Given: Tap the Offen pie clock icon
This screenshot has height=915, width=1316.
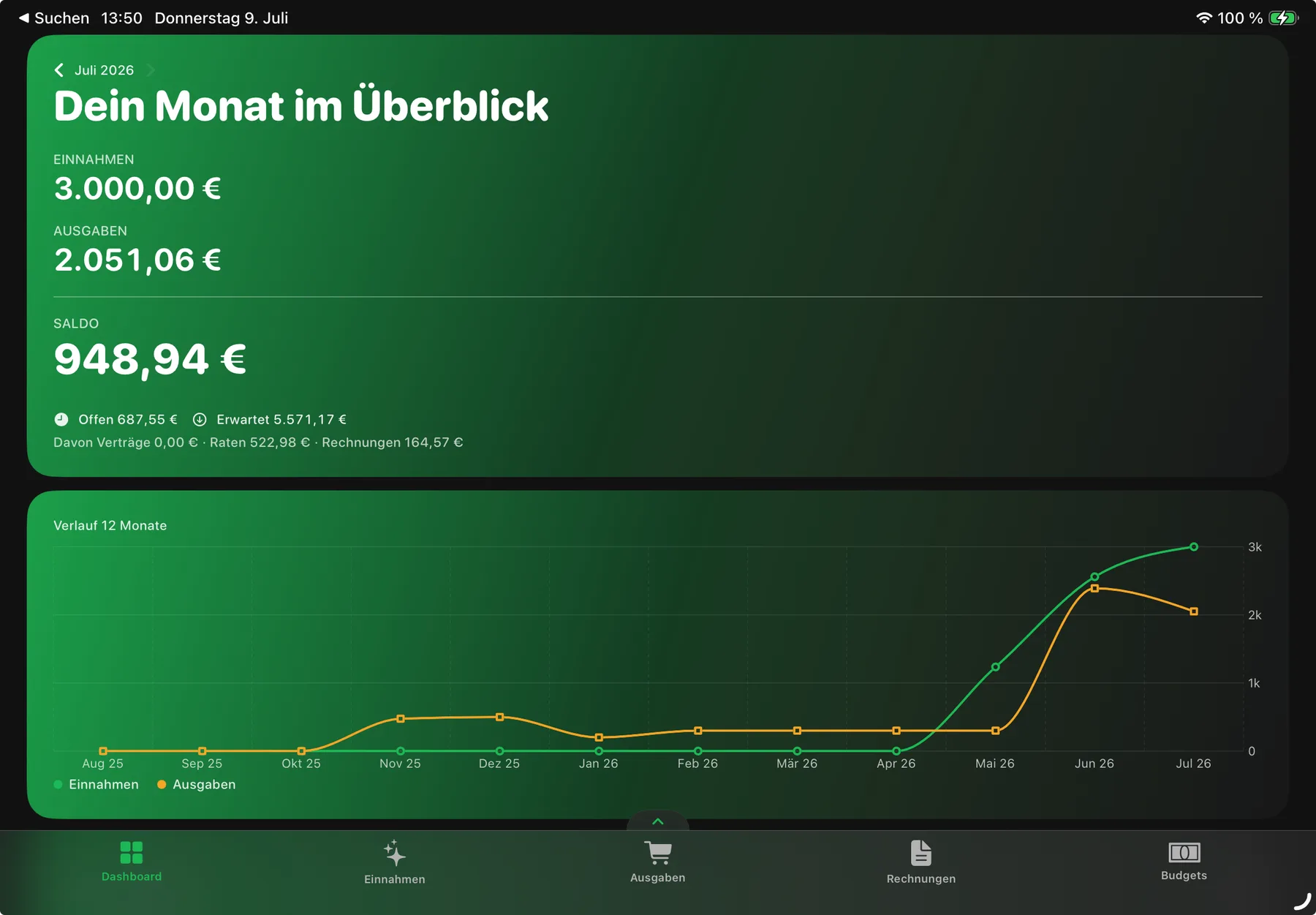Looking at the screenshot, I should (61, 419).
